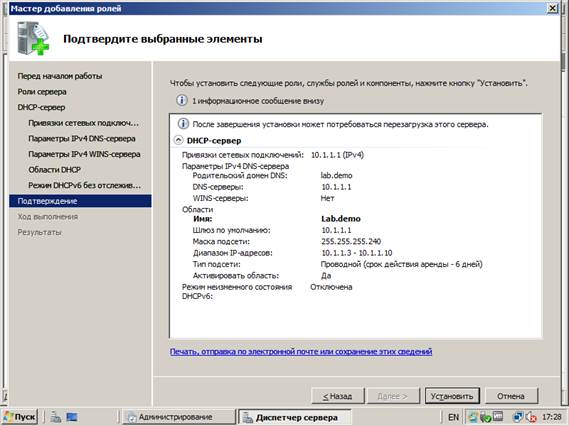Click the EN language indicator
This screenshot has width=569, height=426.
(x=454, y=417)
